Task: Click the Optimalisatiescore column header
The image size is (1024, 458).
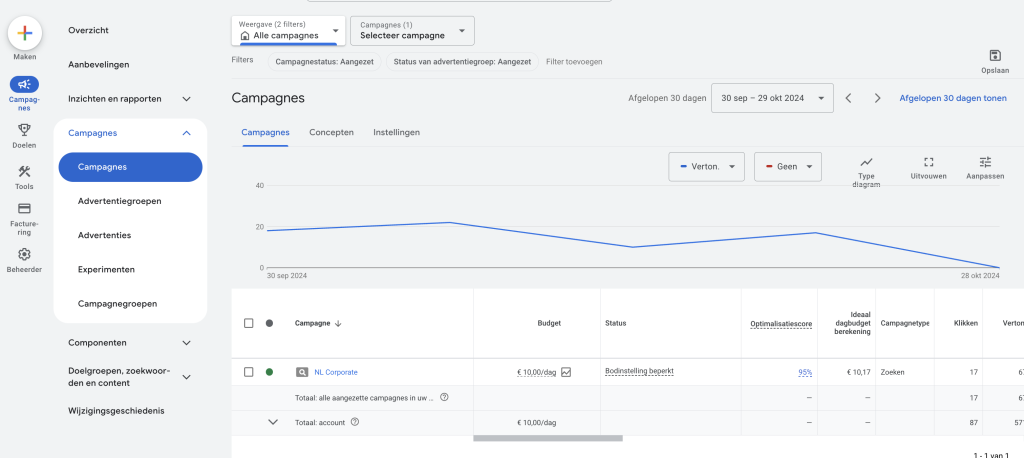Action: tap(781, 323)
